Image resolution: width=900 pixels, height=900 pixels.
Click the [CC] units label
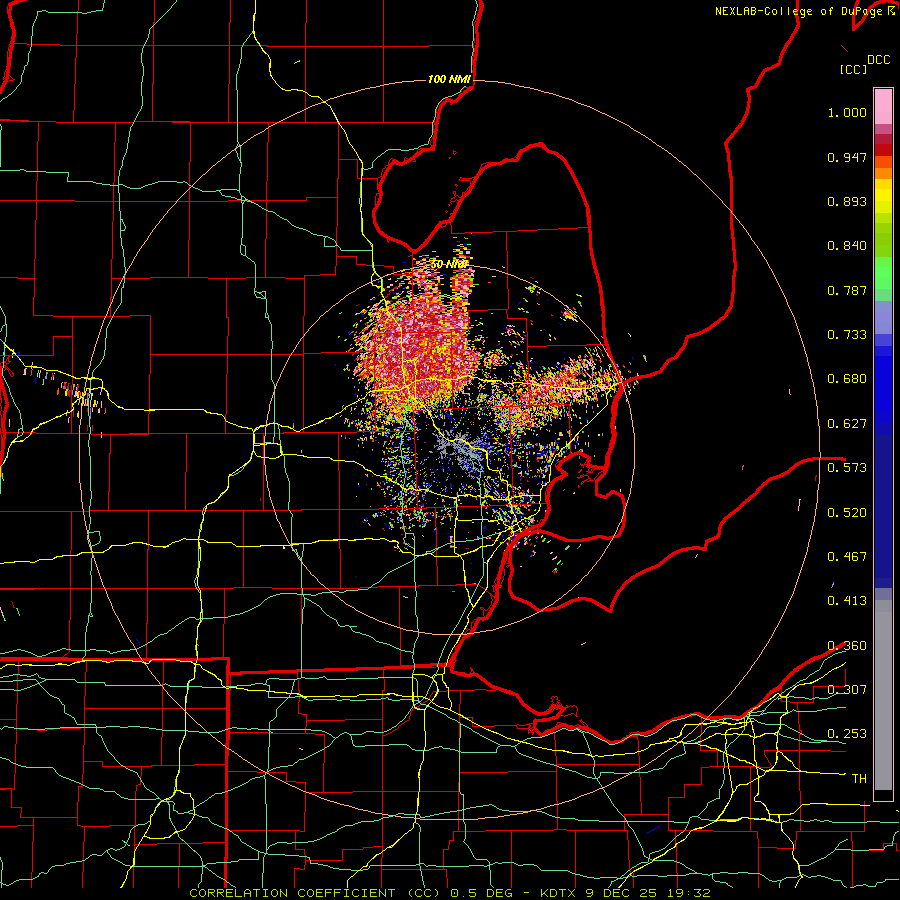coord(854,69)
